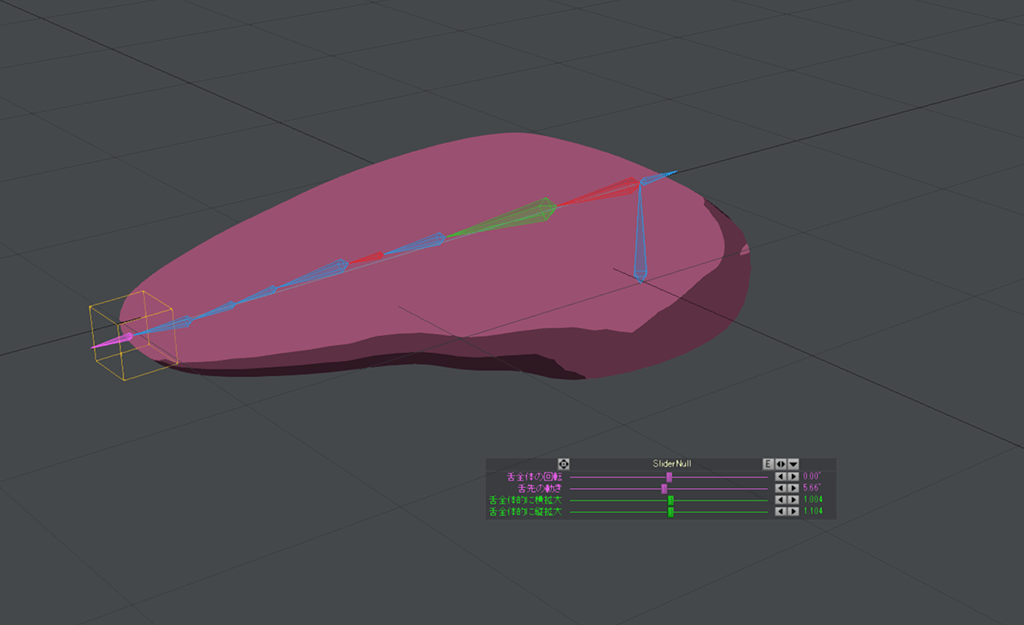This screenshot has height=625, width=1024.
Task: Click the left-right arrows icon on SliderNull header
Action: tap(780, 464)
